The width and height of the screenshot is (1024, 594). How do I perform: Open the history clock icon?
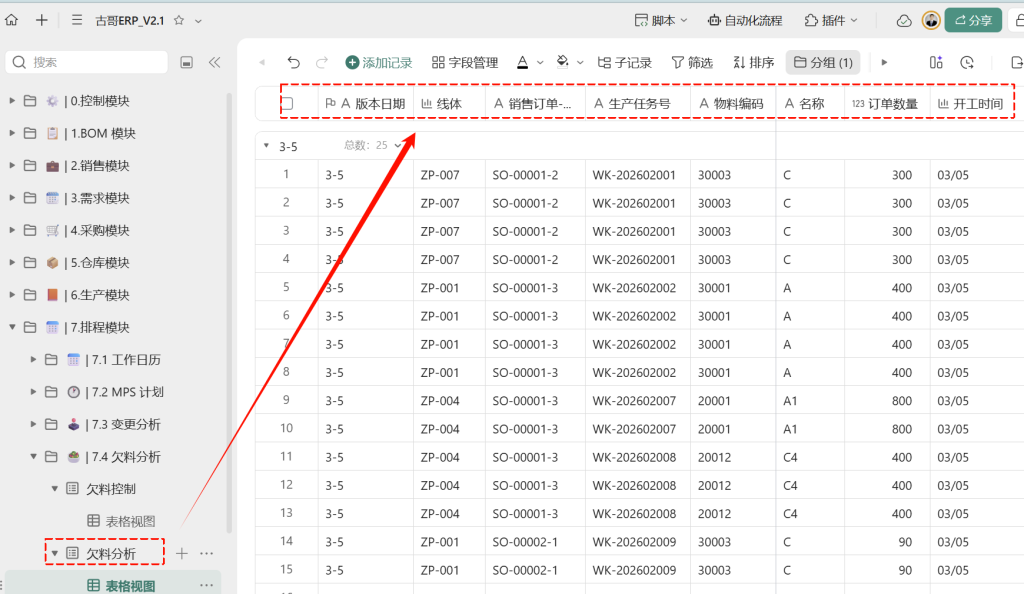tap(967, 63)
